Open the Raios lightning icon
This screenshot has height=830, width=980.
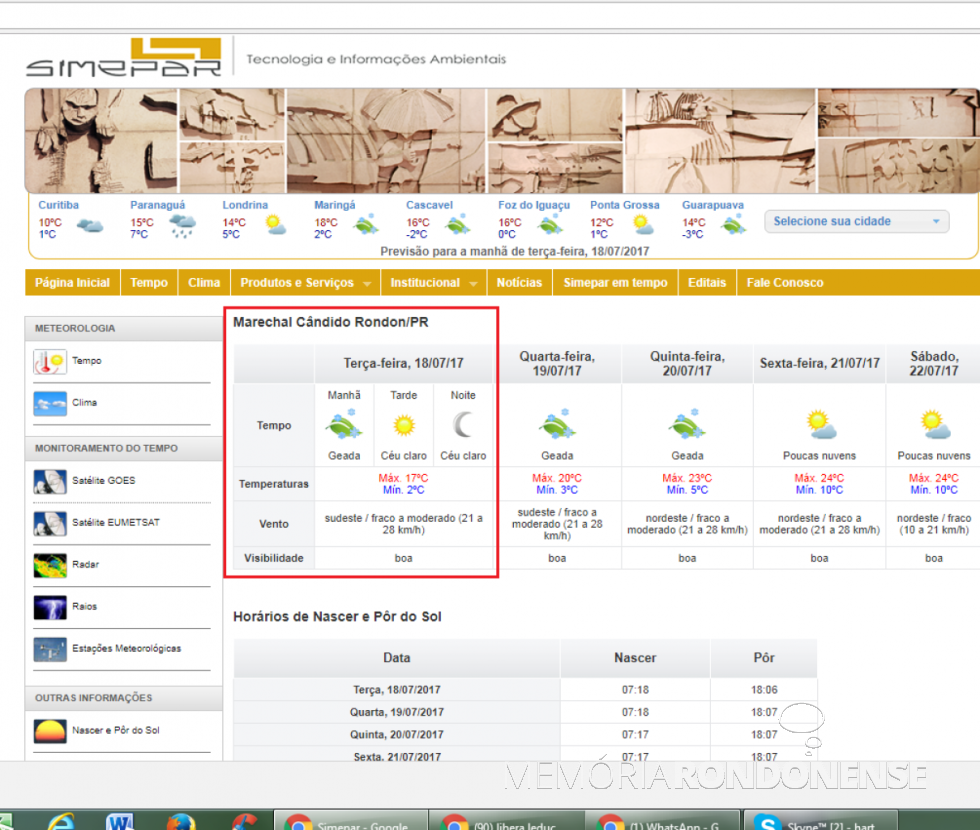click(50, 608)
